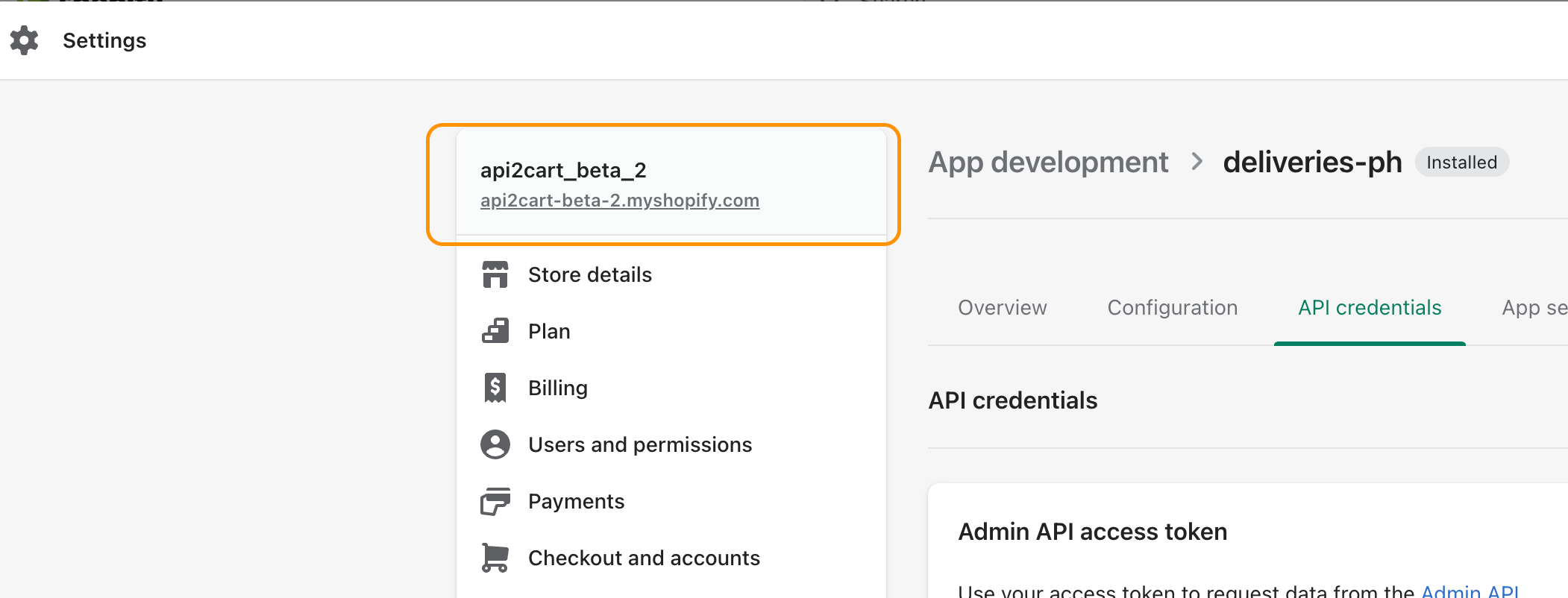Image resolution: width=1568 pixels, height=598 pixels.
Task: Open the Store details storefront icon
Action: pyautogui.click(x=495, y=274)
